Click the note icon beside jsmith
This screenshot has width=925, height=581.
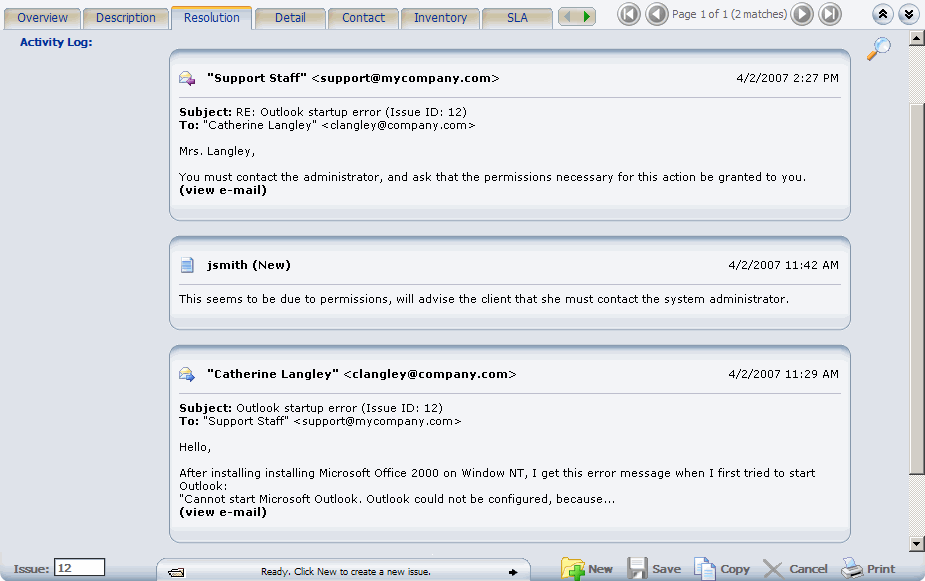[187, 265]
